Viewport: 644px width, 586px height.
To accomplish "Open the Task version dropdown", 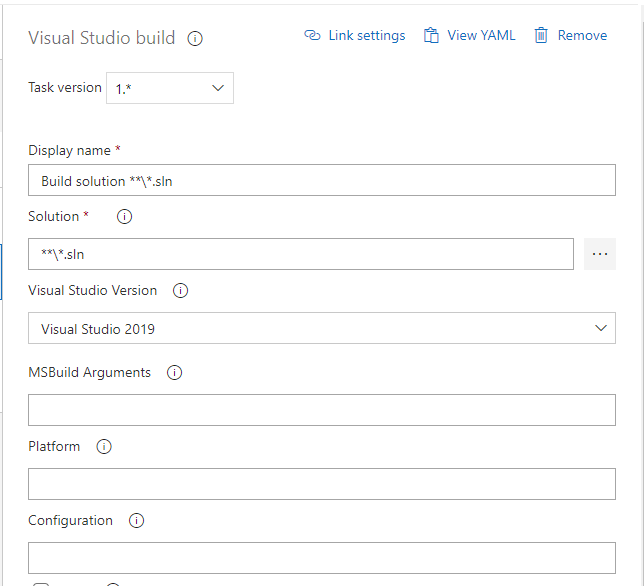I will (170, 88).
